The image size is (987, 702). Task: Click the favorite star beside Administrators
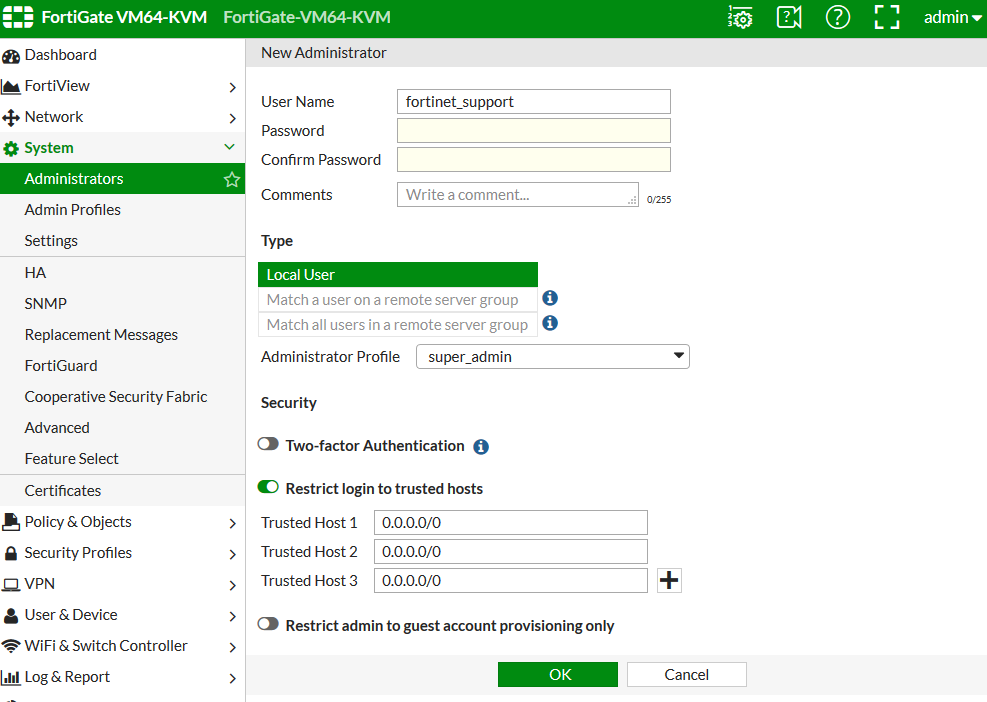tap(232, 180)
